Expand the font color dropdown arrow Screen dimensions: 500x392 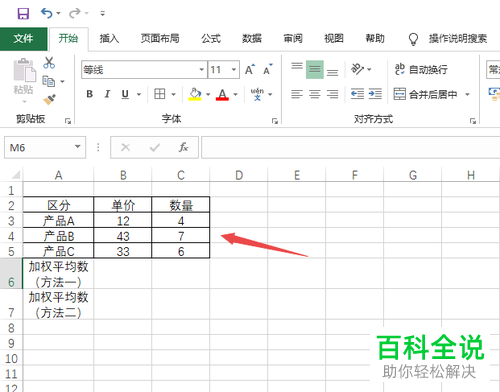coord(235,94)
